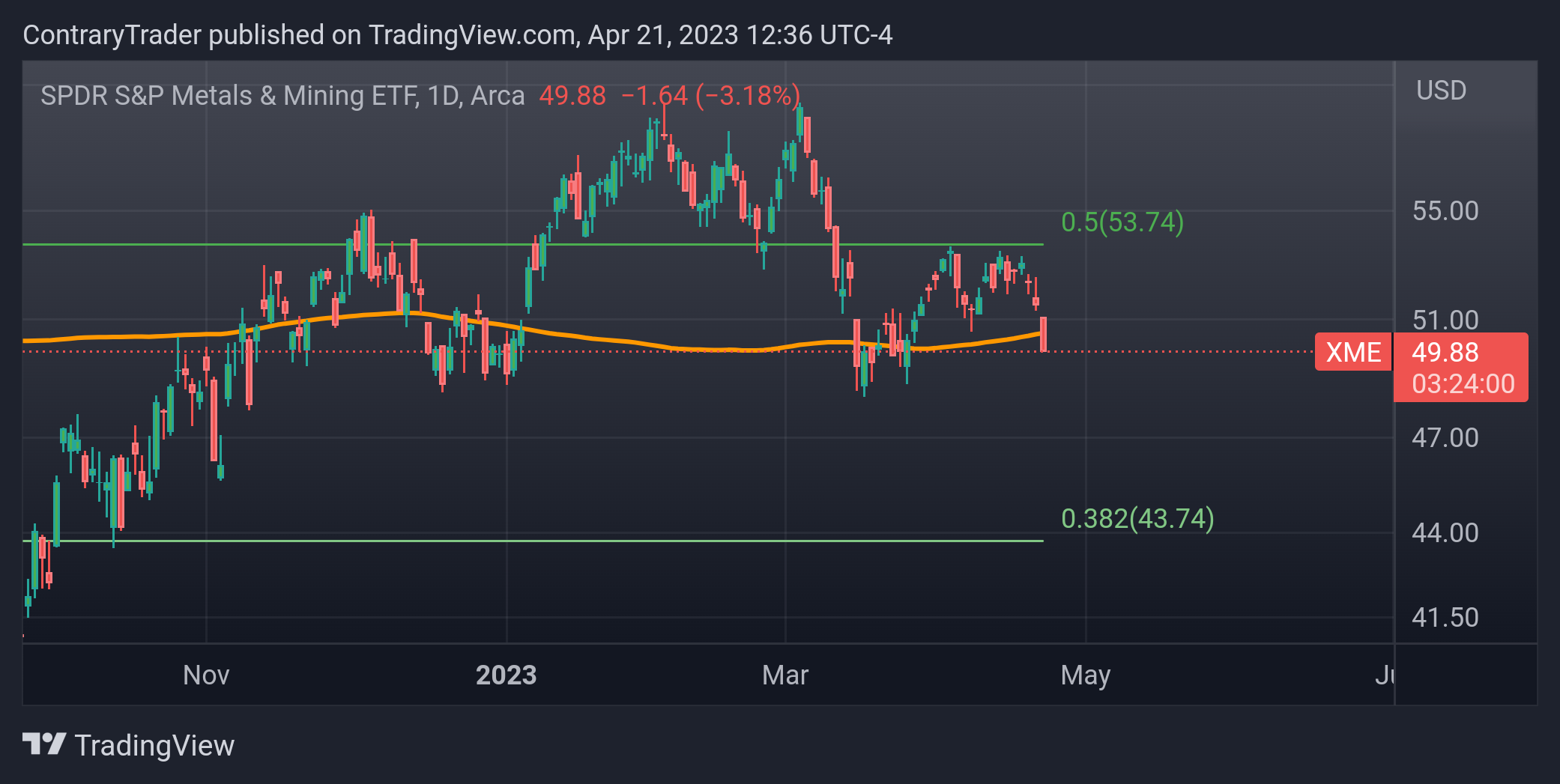
Task: Click the upper green 0.5 Fibonacci line
Action: point(533,244)
